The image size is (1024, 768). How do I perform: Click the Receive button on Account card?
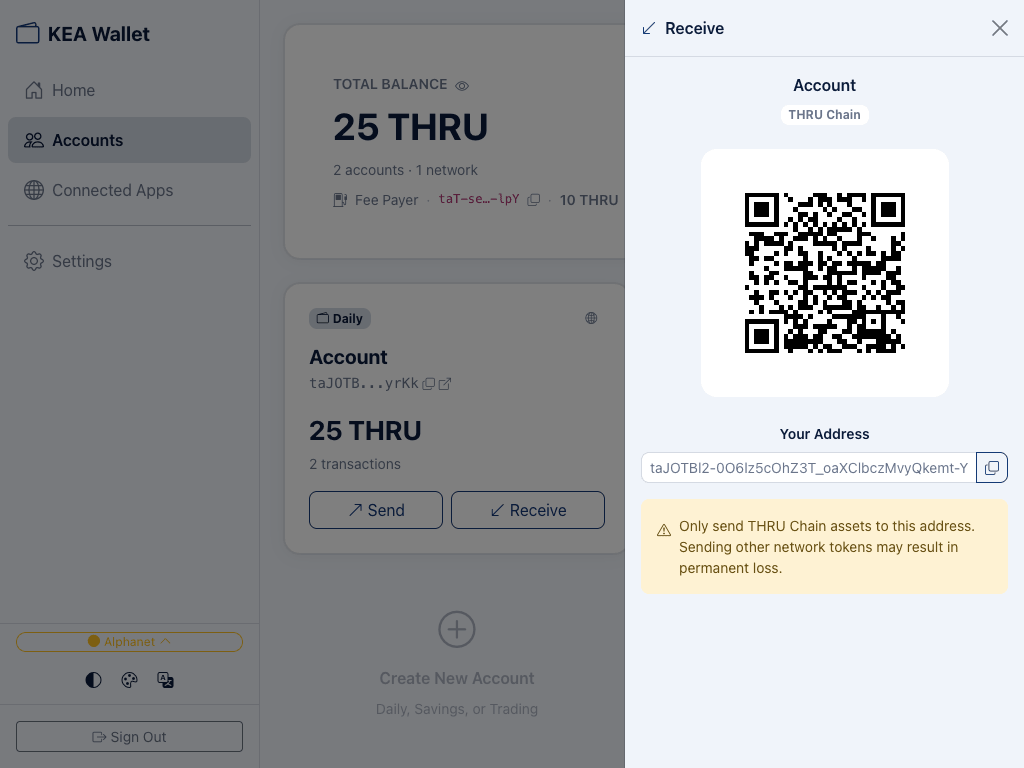coord(528,510)
